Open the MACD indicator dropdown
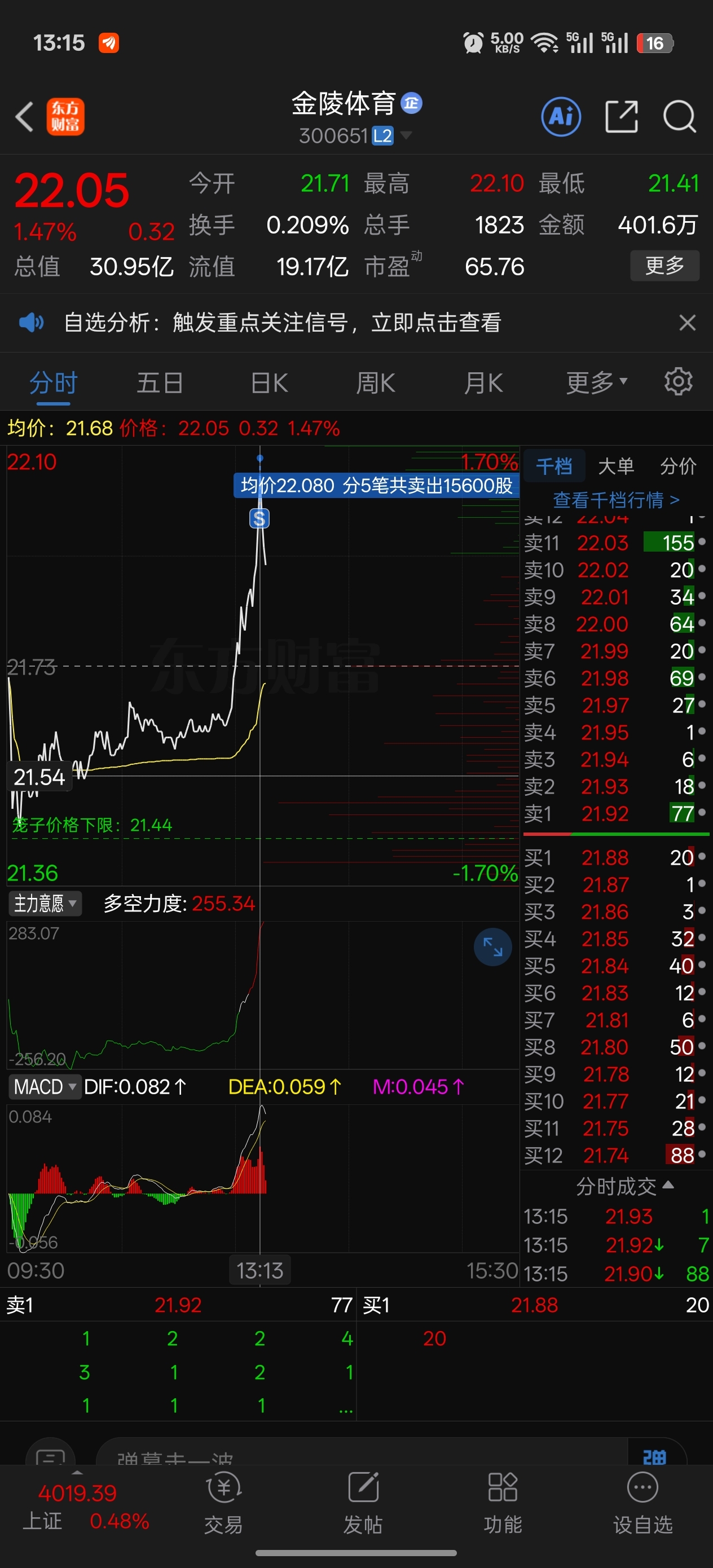 (45, 1086)
